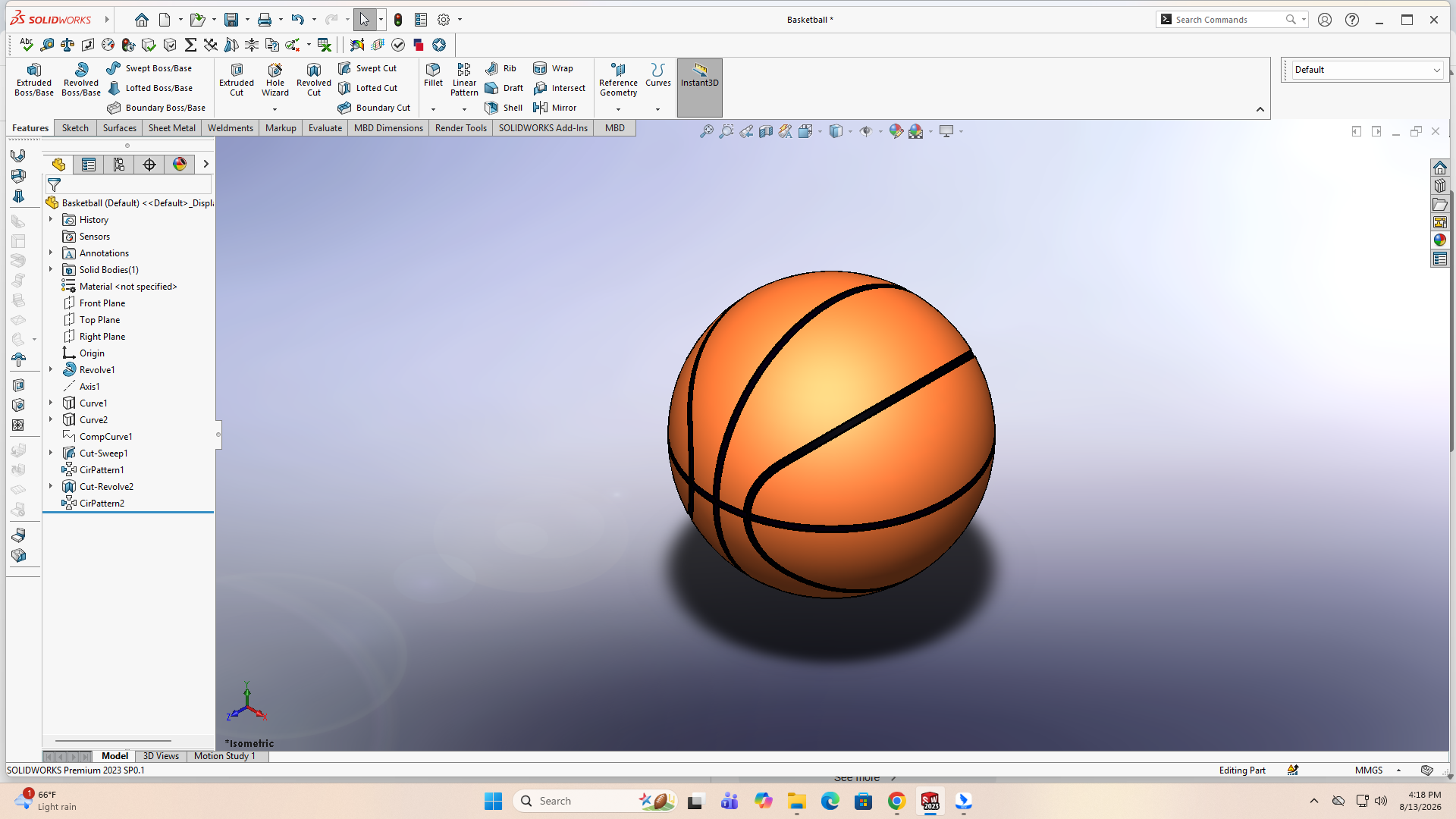The height and width of the screenshot is (819, 1456).
Task: Open the Reference Geometry tool
Action: [618, 80]
